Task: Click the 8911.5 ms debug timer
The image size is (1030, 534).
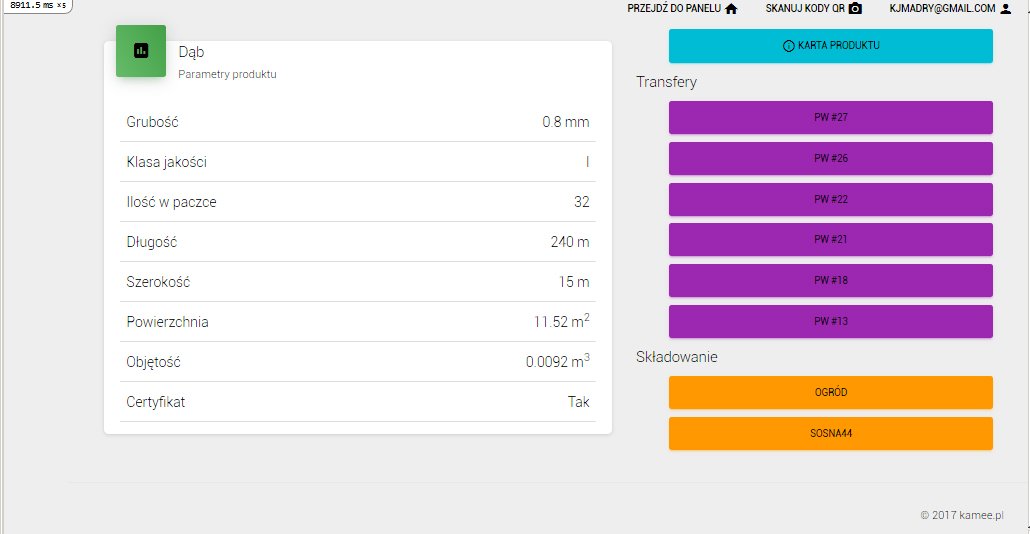Action: (30, 6)
